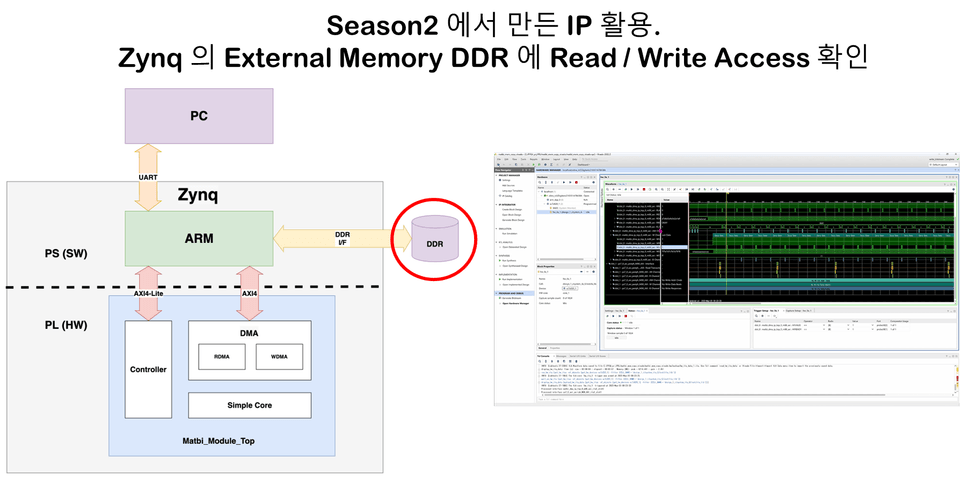Collapse the RTL ANALYSIS section

click(497, 242)
